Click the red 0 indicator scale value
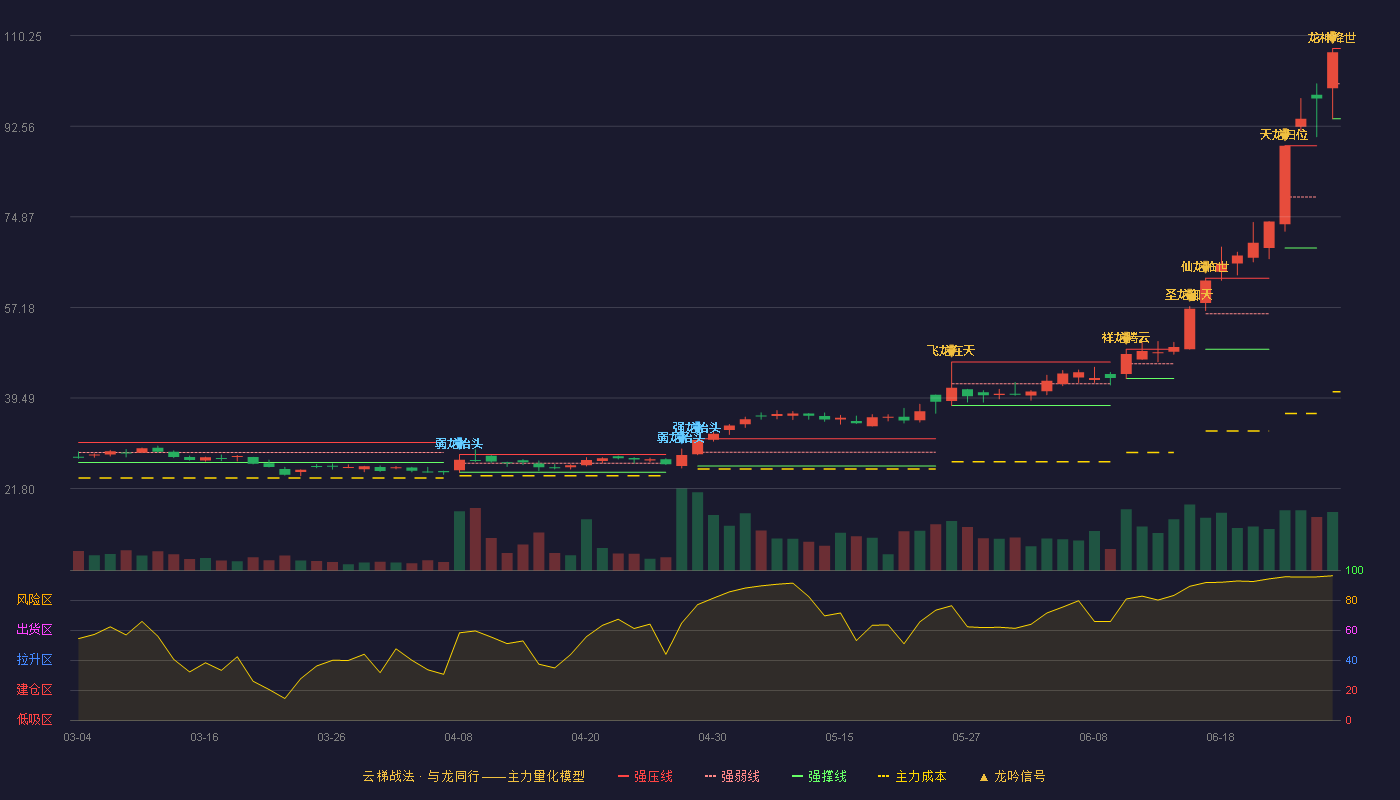This screenshot has height=800, width=1400. coord(1347,720)
